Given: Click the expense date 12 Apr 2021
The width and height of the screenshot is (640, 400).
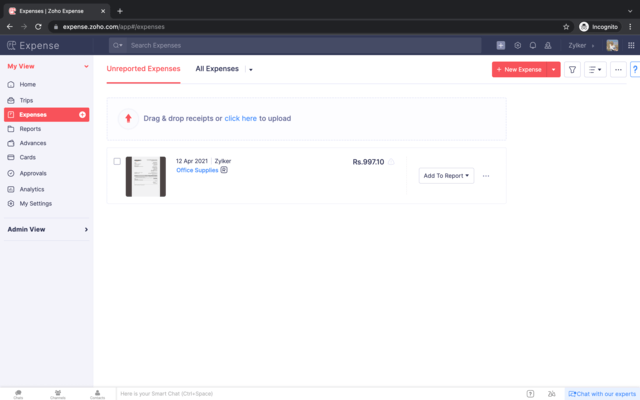Looking at the screenshot, I should (x=192, y=161).
